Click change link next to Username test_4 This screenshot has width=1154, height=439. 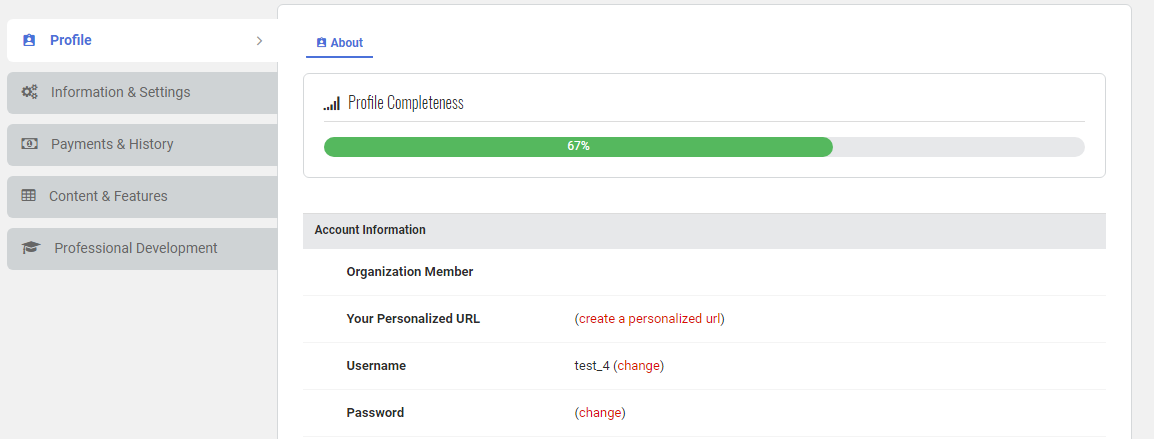pyautogui.click(x=639, y=366)
